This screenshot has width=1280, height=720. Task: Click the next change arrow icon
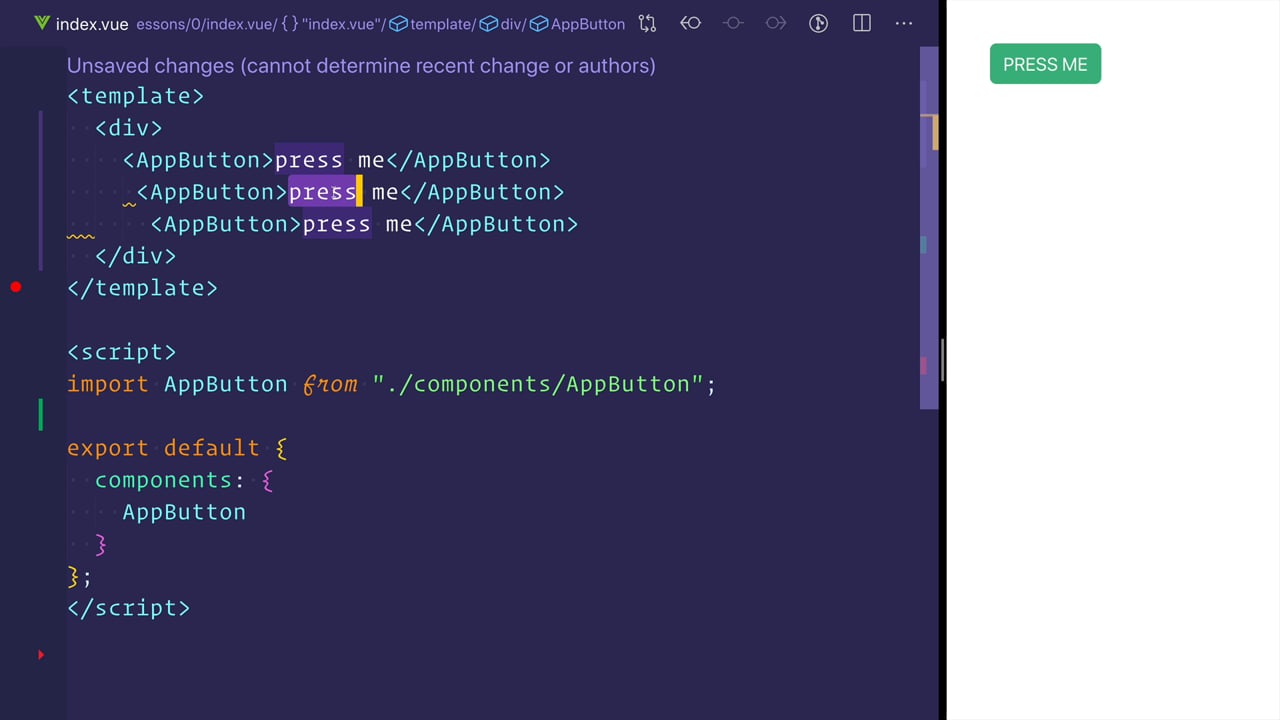pos(776,23)
